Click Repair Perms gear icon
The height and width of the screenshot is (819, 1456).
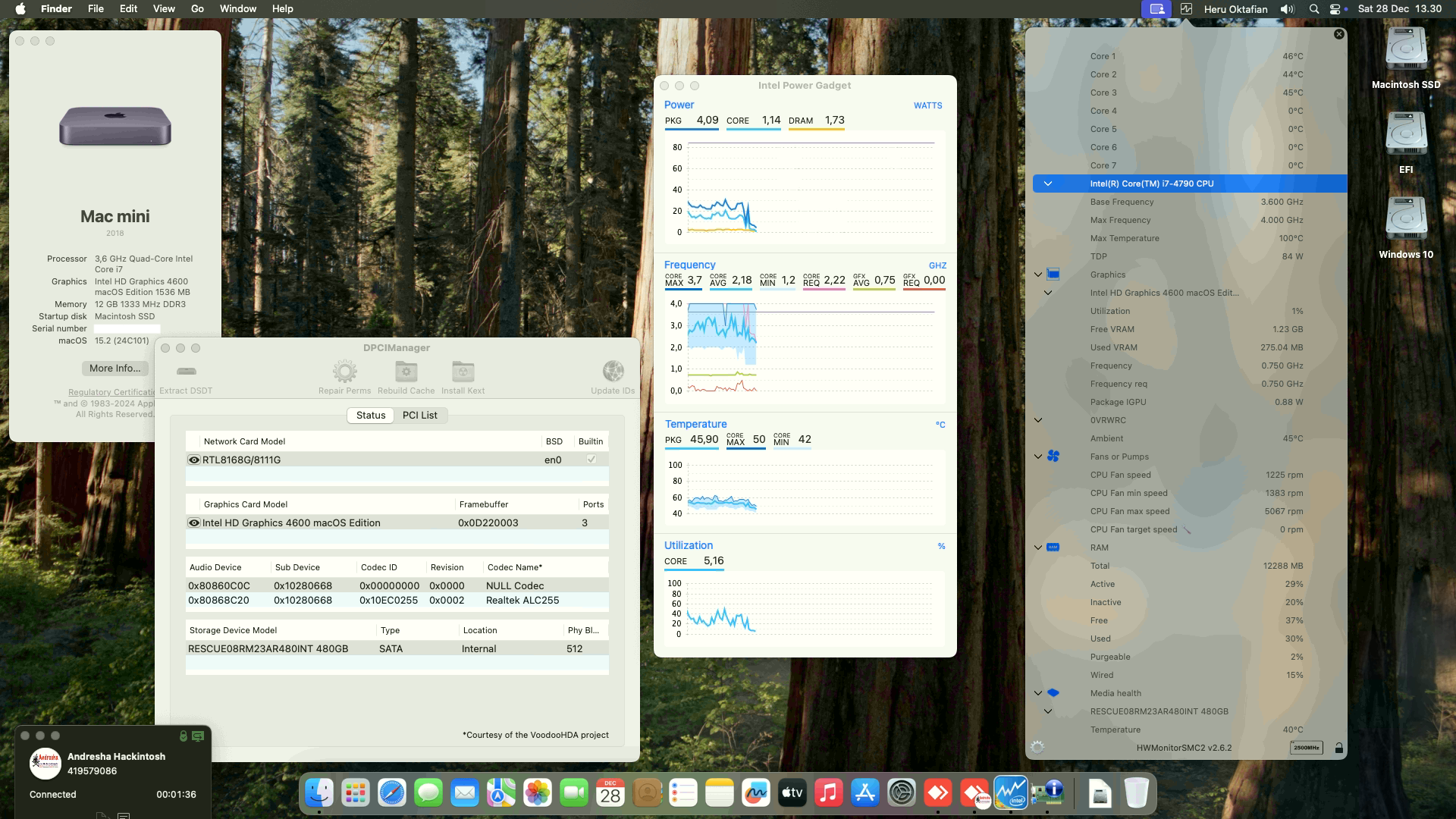pyautogui.click(x=345, y=371)
